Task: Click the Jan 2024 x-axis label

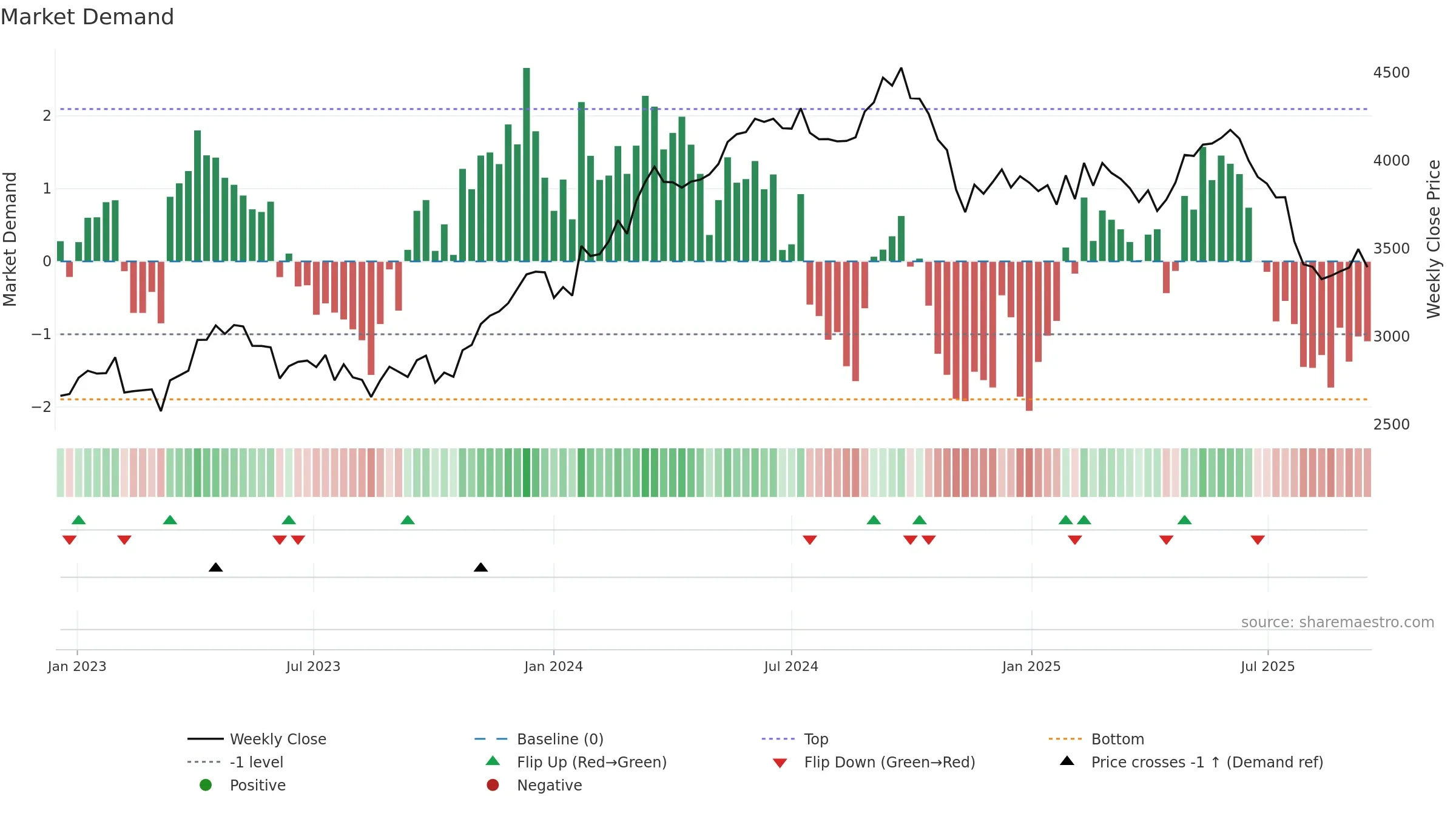Action: (x=553, y=667)
